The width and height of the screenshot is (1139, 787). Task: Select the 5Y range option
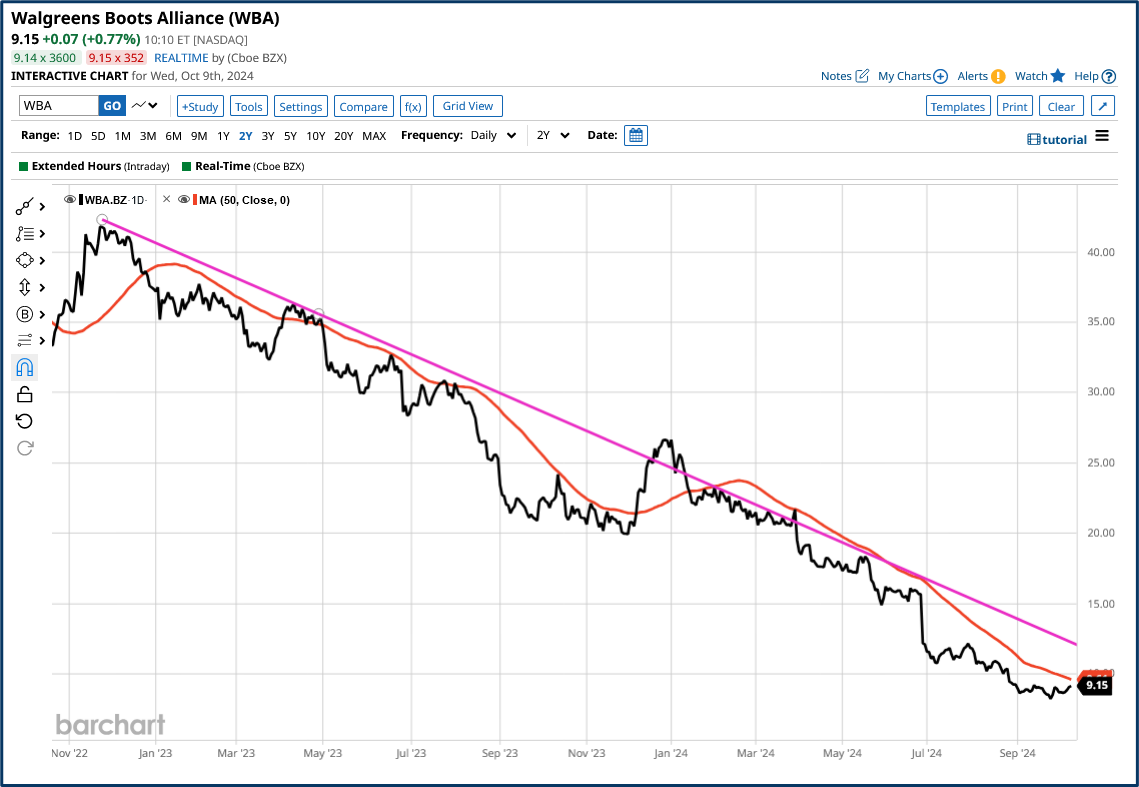click(290, 135)
